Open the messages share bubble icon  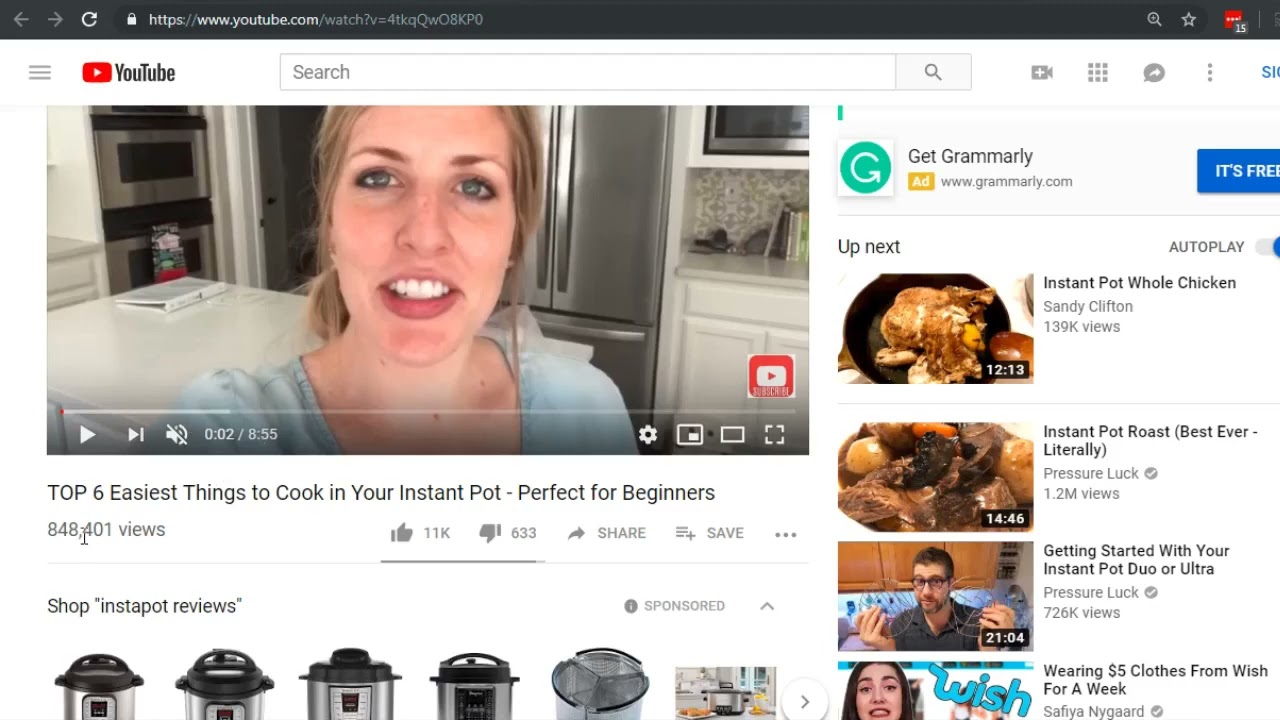tap(1154, 72)
